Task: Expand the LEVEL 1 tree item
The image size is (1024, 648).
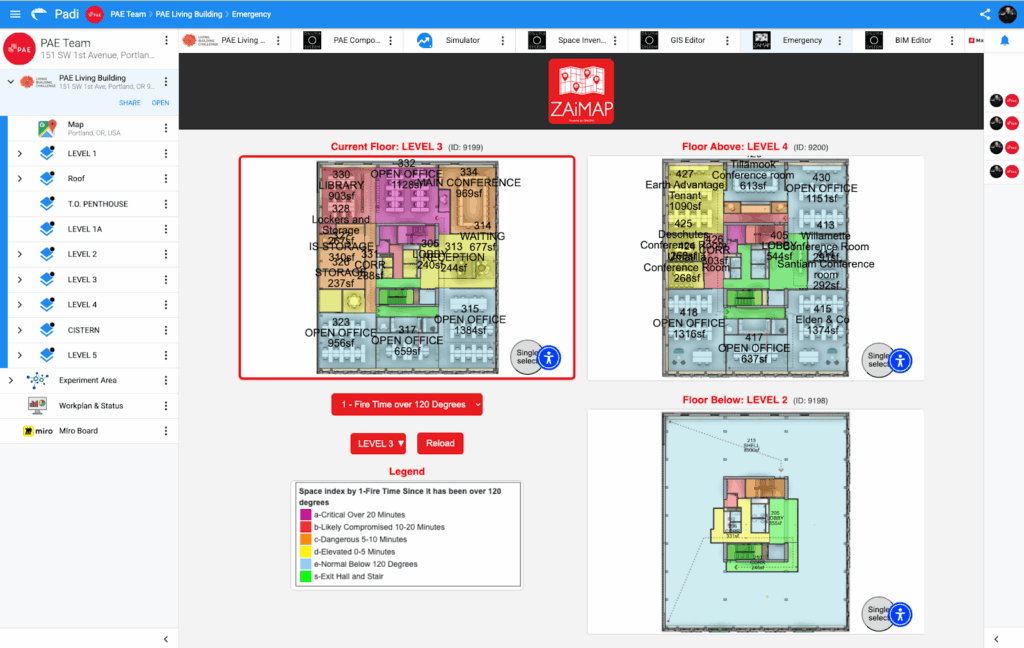Action: click(x=19, y=154)
